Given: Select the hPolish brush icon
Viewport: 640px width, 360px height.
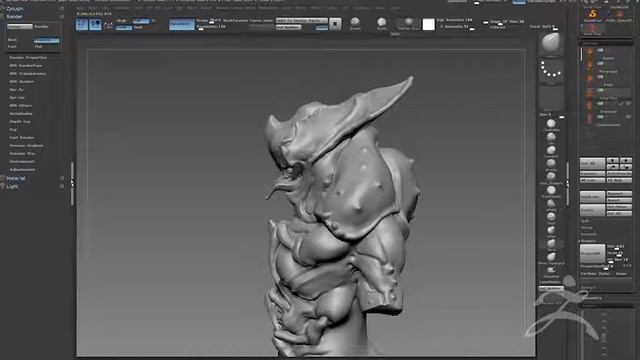Looking at the screenshot, I should pos(551,203).
